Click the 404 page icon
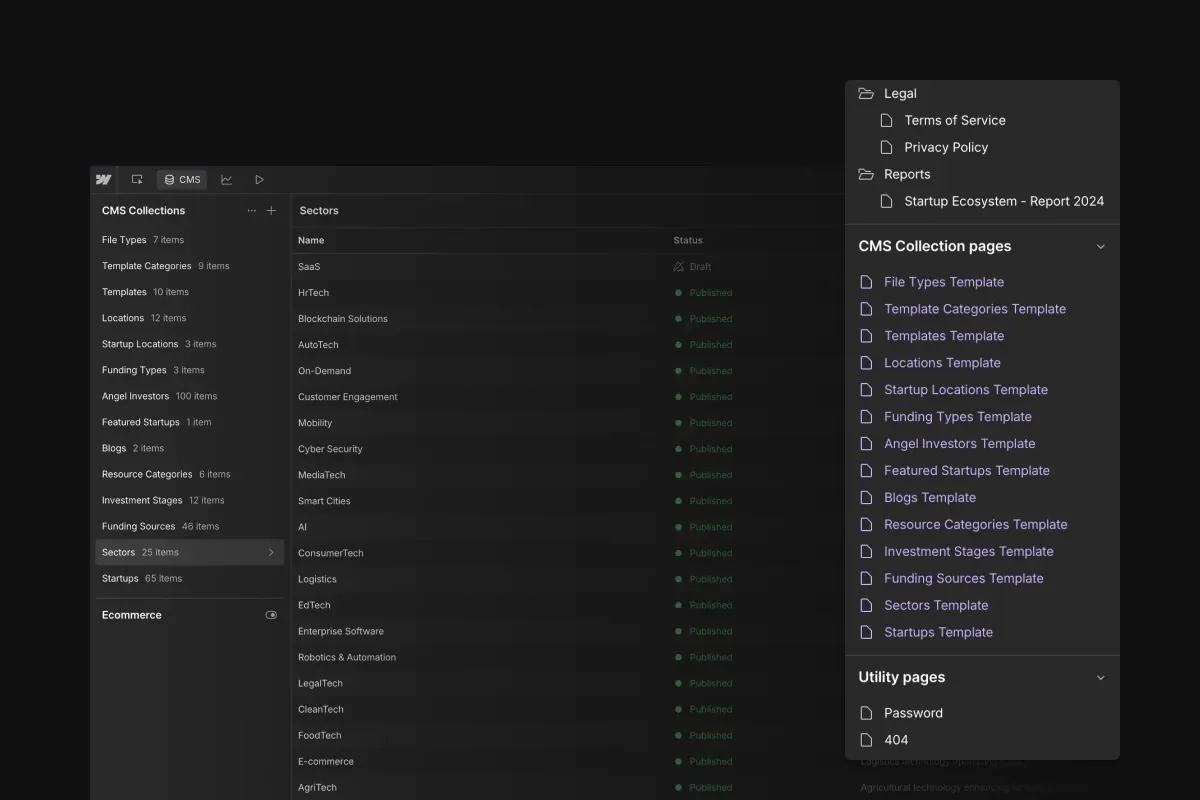The width and height of the screenshot is (1200, 800). point(866,740)
